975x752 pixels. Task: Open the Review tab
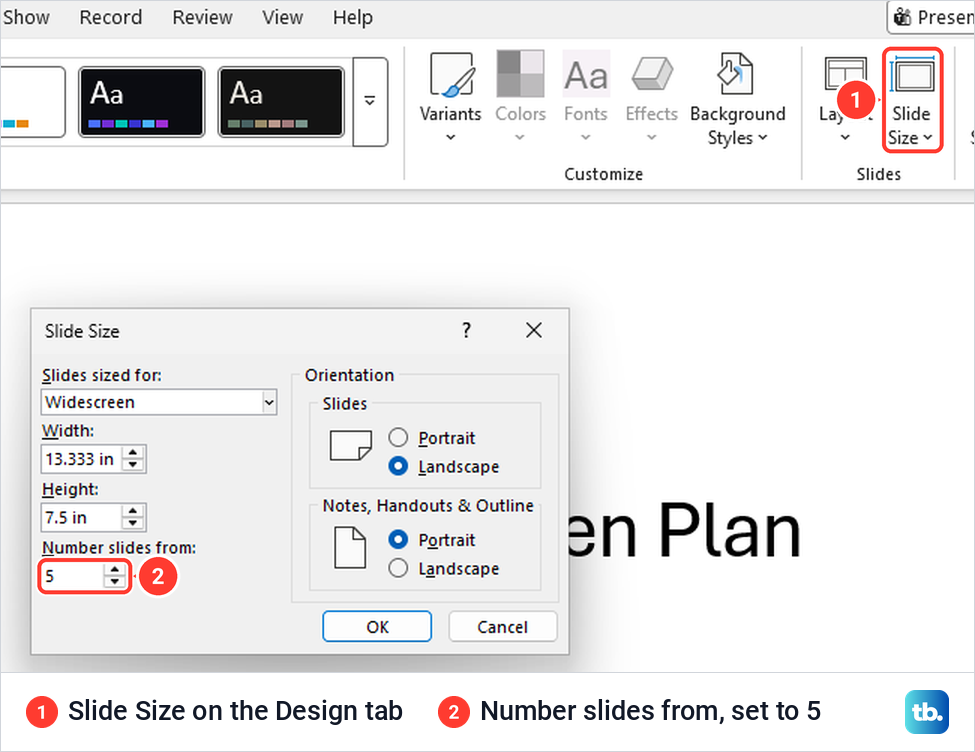point(203,17)
